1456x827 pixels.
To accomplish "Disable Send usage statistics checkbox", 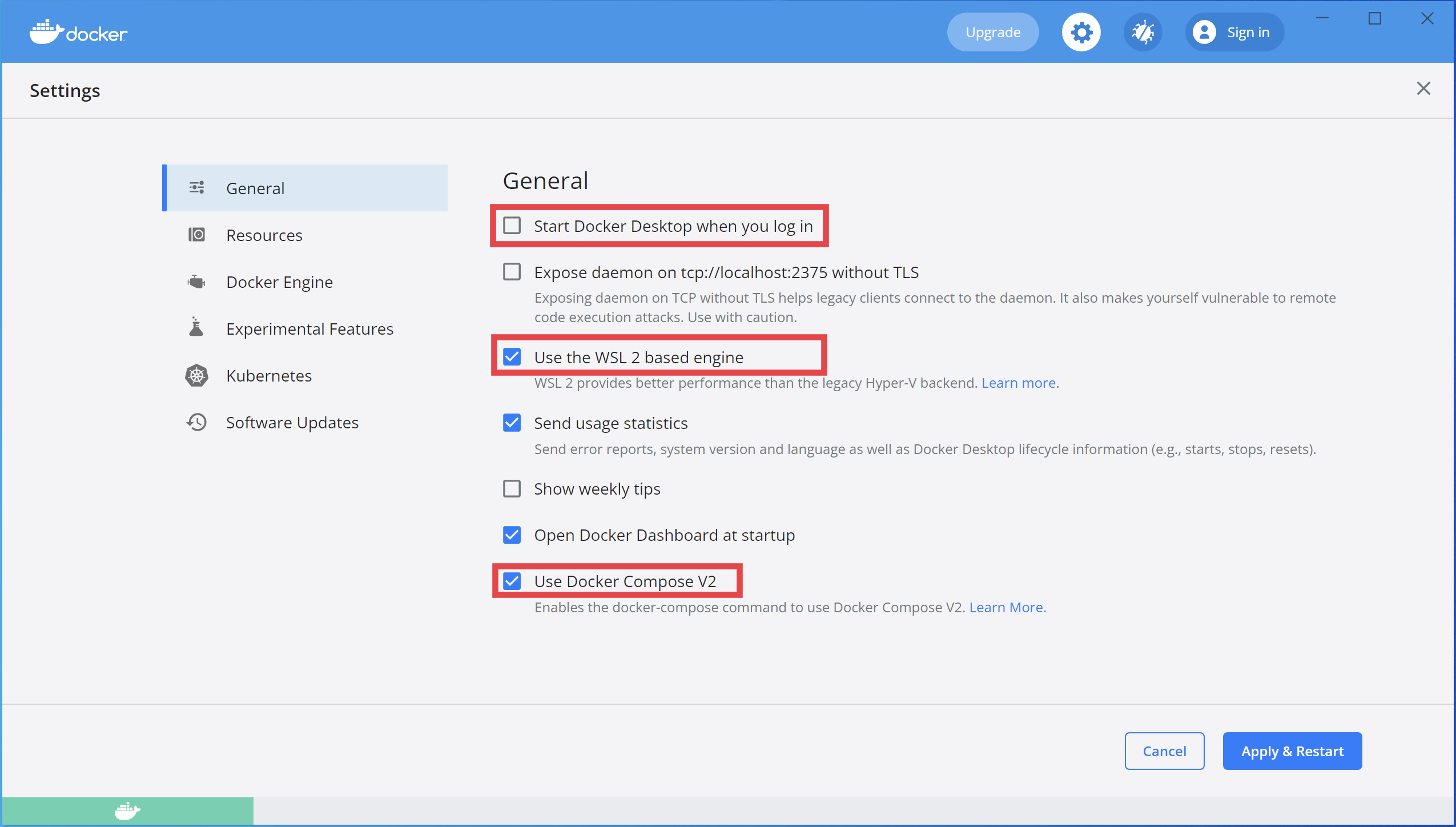I will tap(512, 423).
